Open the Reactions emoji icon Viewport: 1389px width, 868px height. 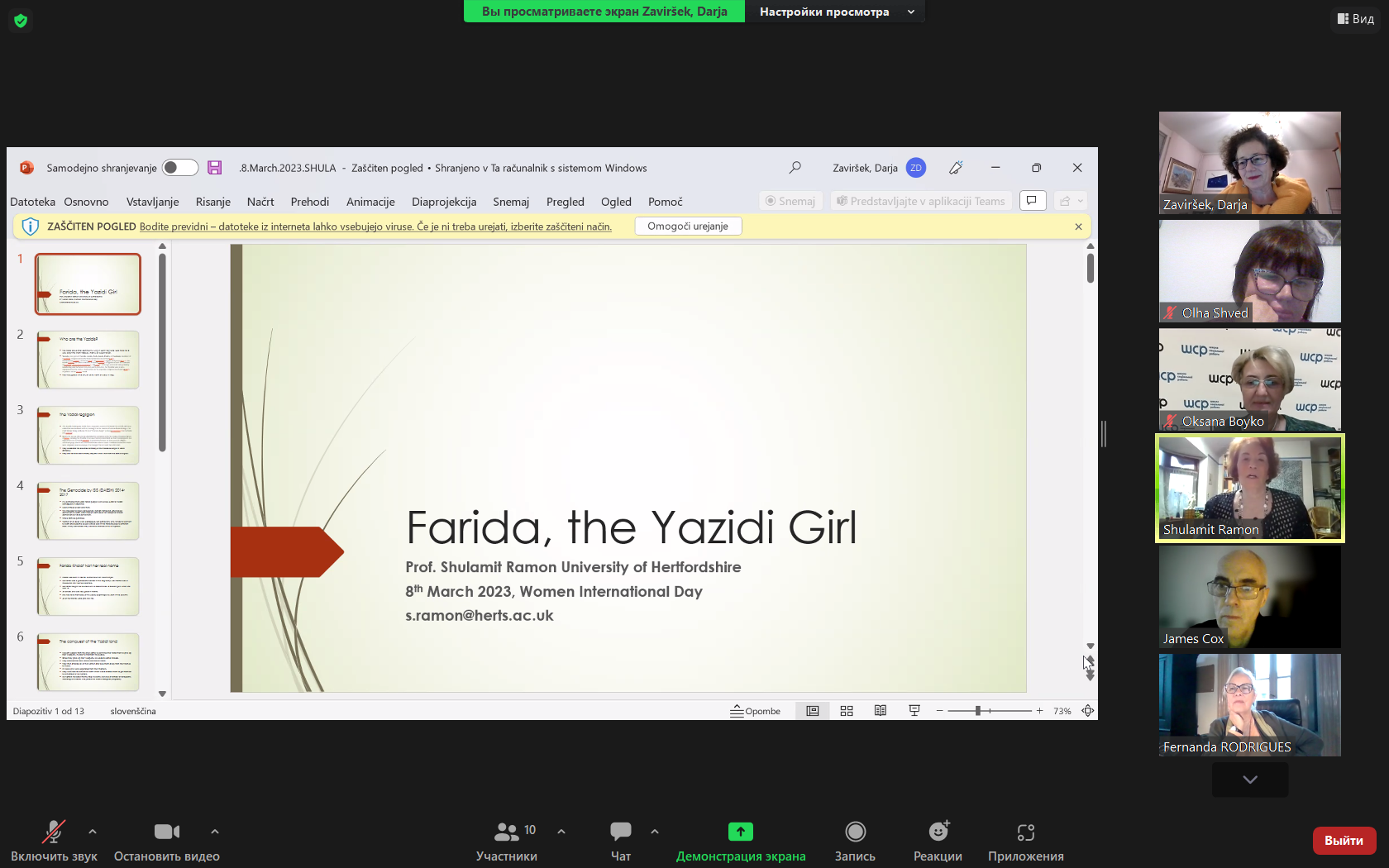point(938,832)
